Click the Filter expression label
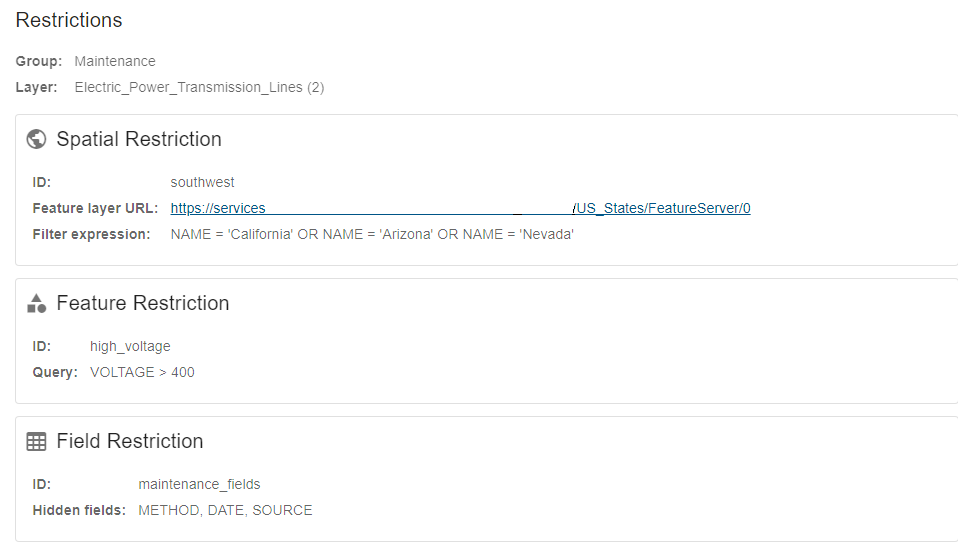958x558 pixels. (x=91, y=234)
